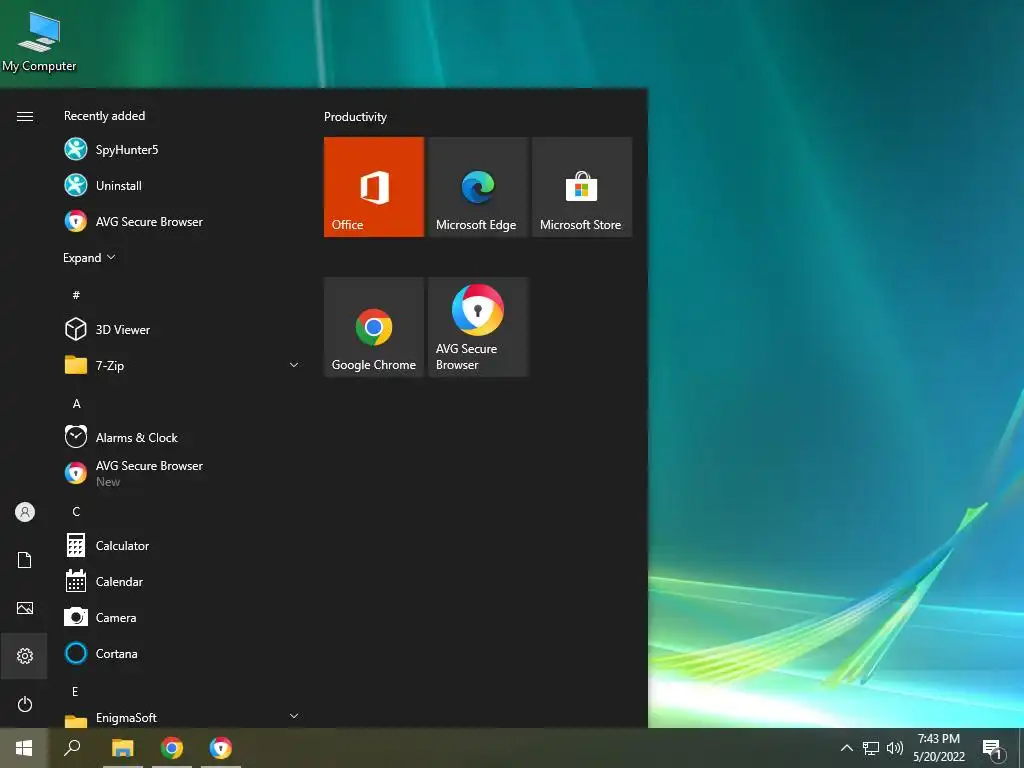Open the Power options button
Image resolution: width=1024 pixels, height=768 pixels.
tap(25, 704)
